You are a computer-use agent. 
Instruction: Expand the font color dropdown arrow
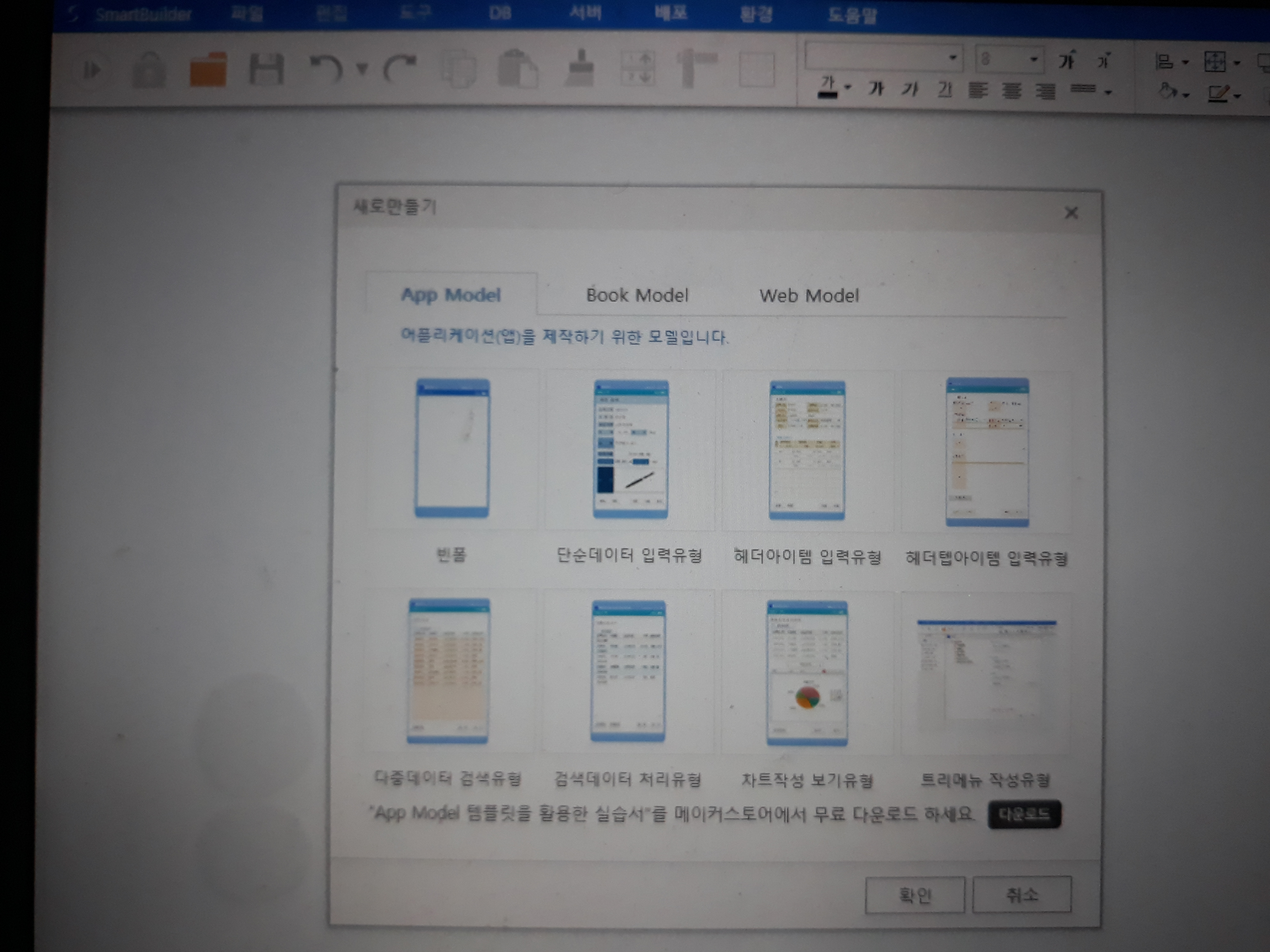point(848,88)
